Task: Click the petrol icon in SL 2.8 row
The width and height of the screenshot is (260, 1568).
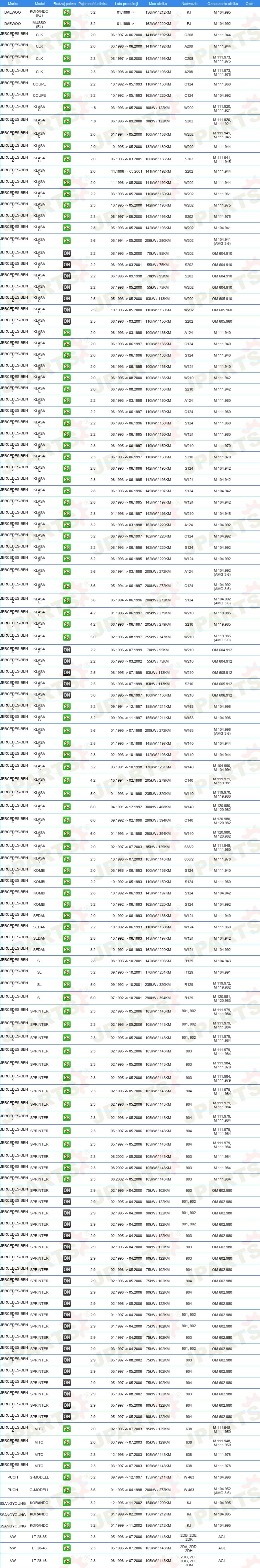Action: coord(66,961)
